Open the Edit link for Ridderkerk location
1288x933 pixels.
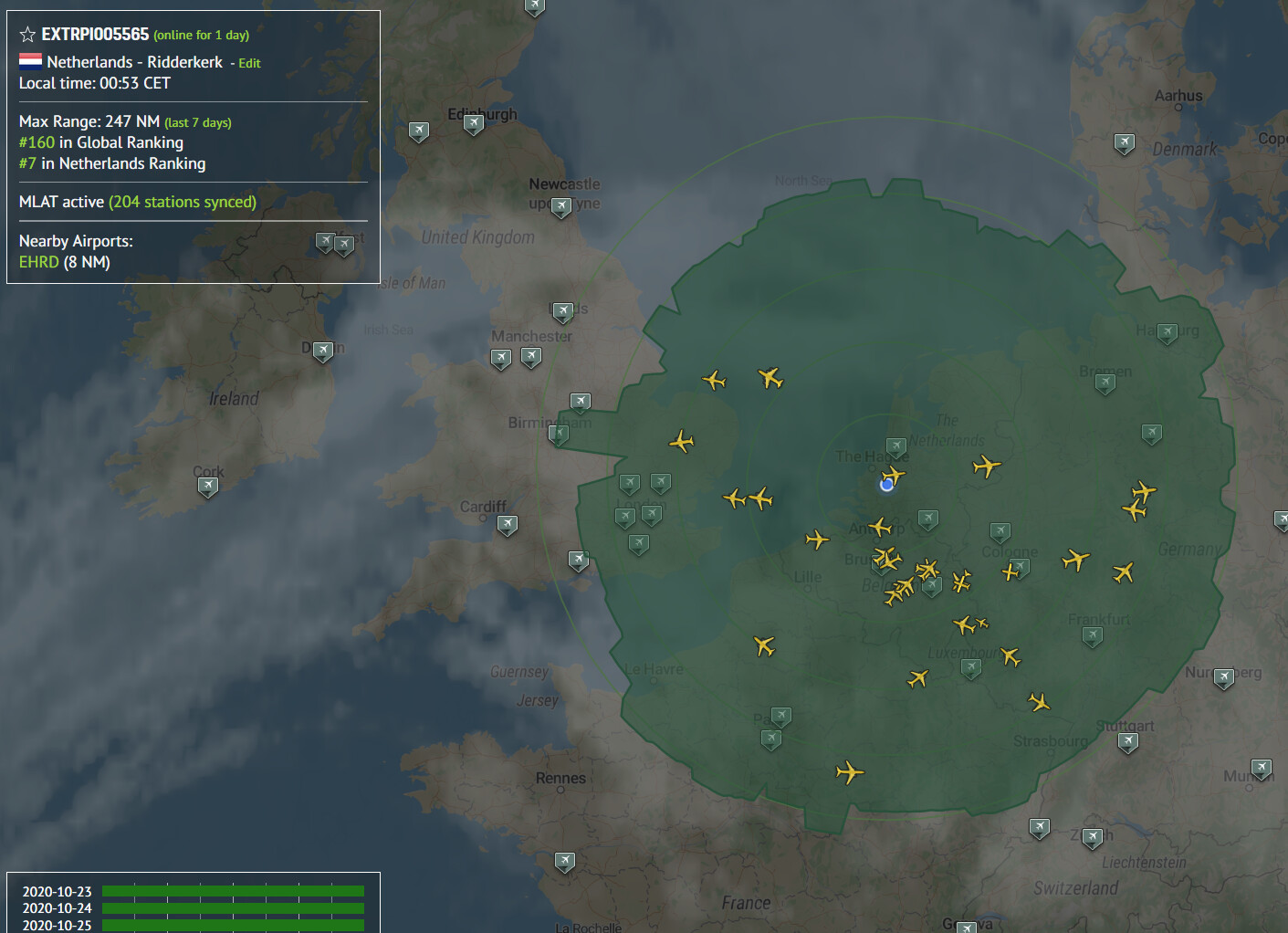(249, 63)
